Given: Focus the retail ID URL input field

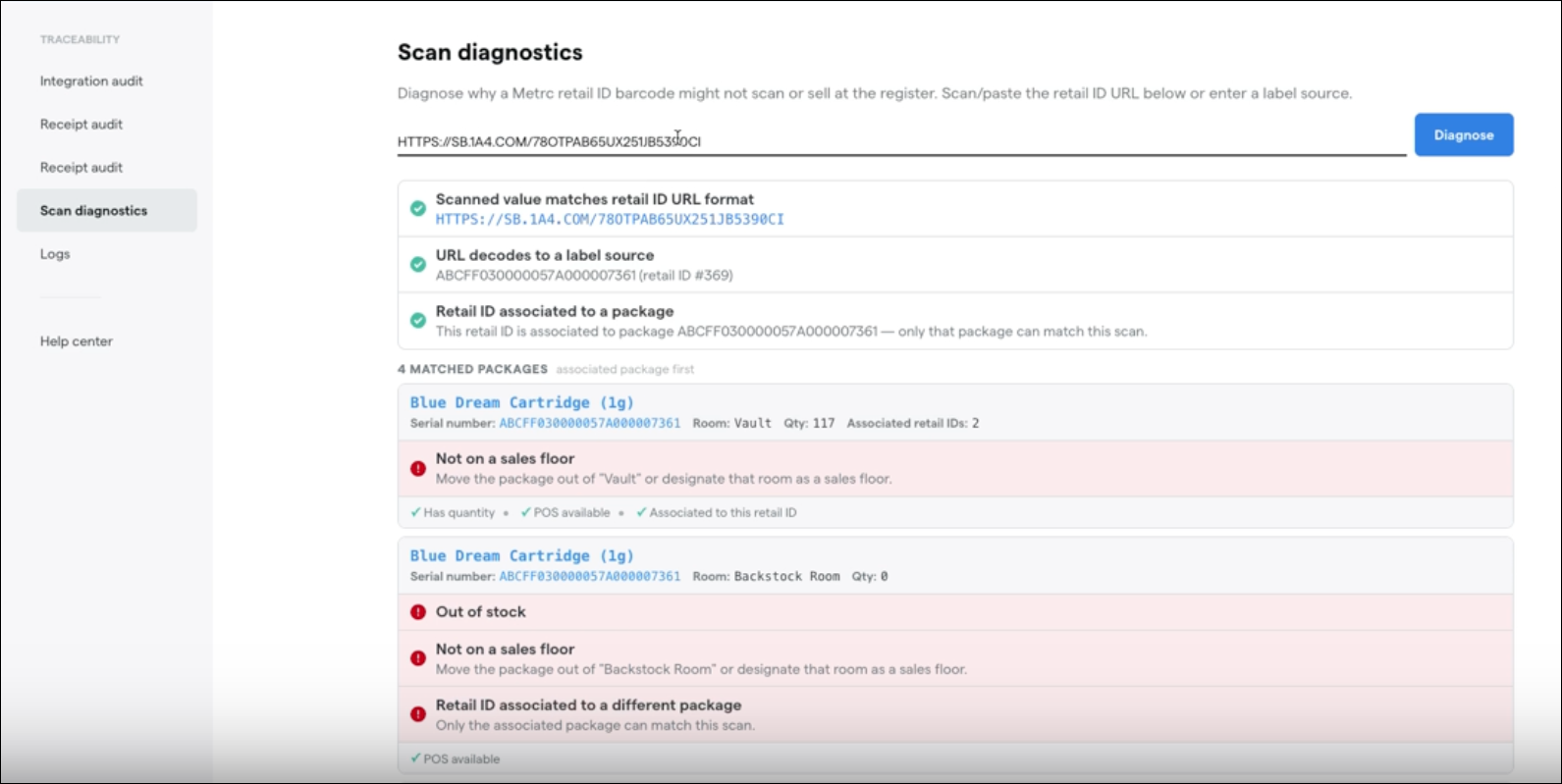Looking at the screenshot, I should 901,141.
